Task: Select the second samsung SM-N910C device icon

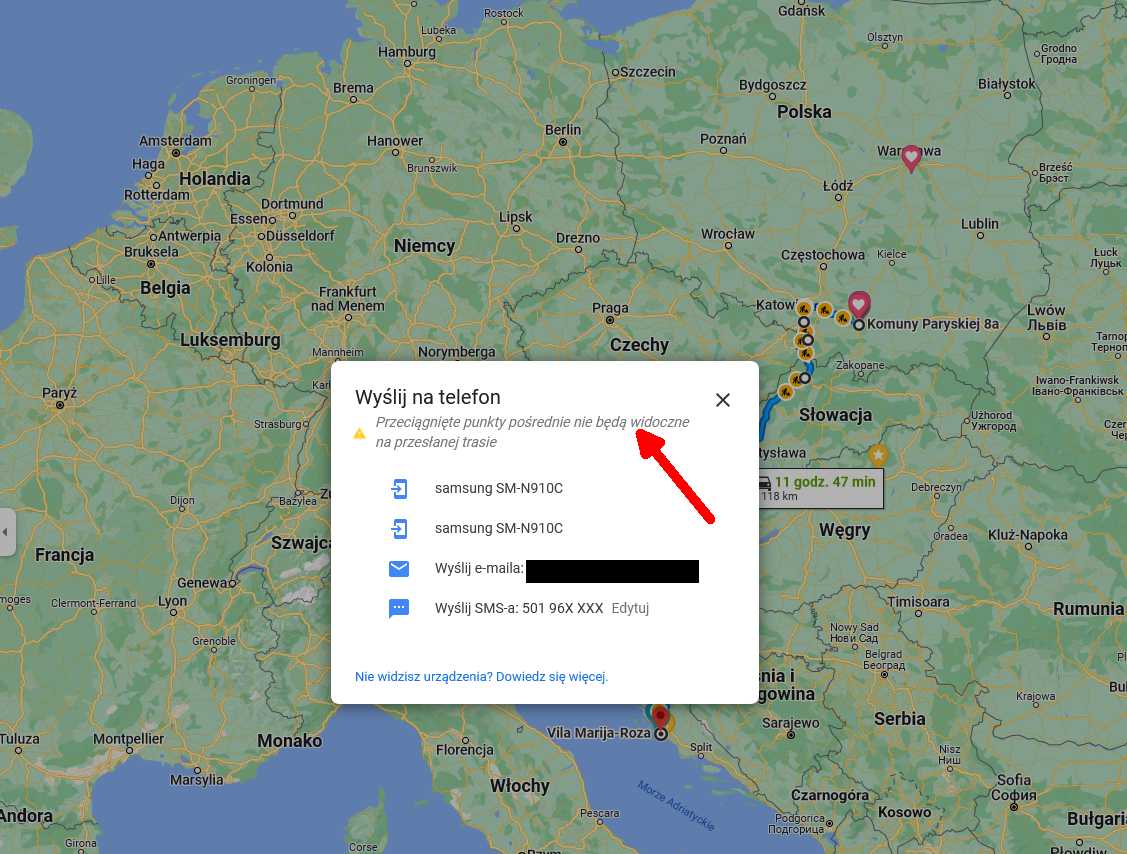Action: (399, 528)
